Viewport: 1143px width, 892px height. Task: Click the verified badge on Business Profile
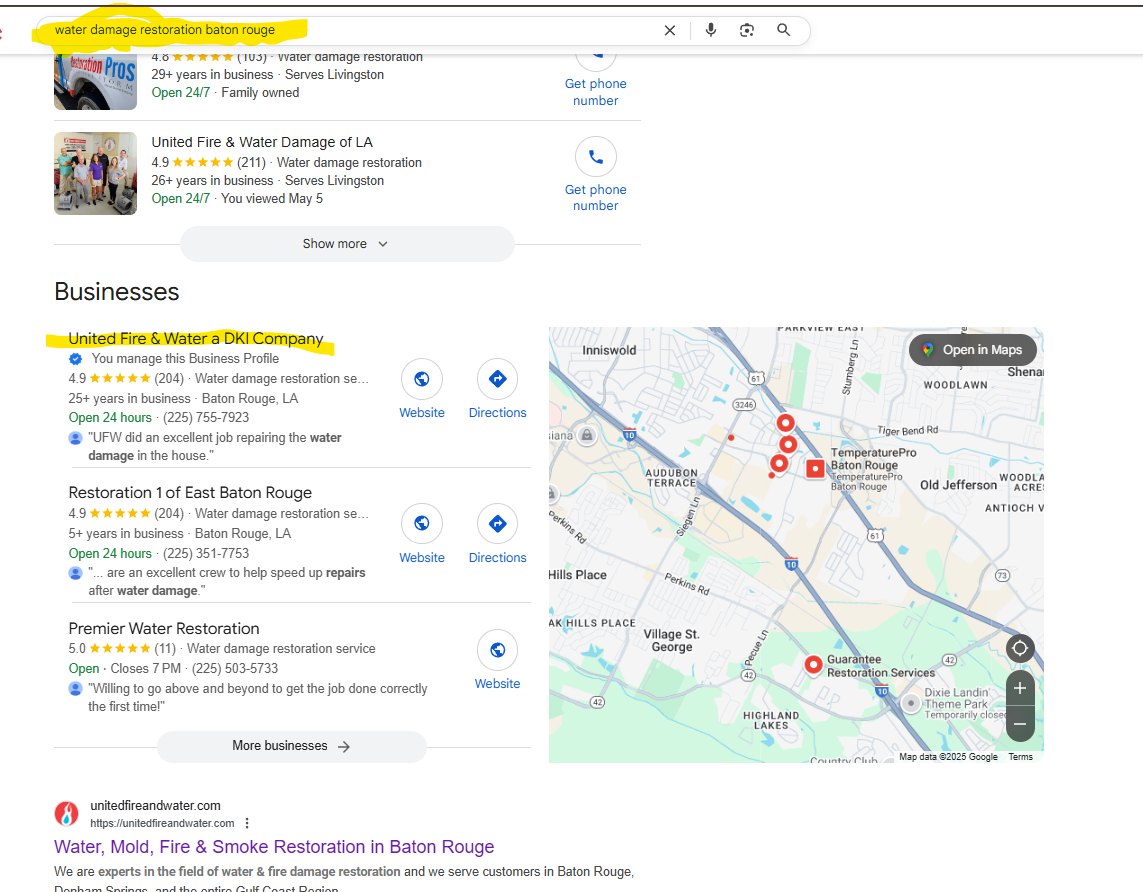pos(75,359)
